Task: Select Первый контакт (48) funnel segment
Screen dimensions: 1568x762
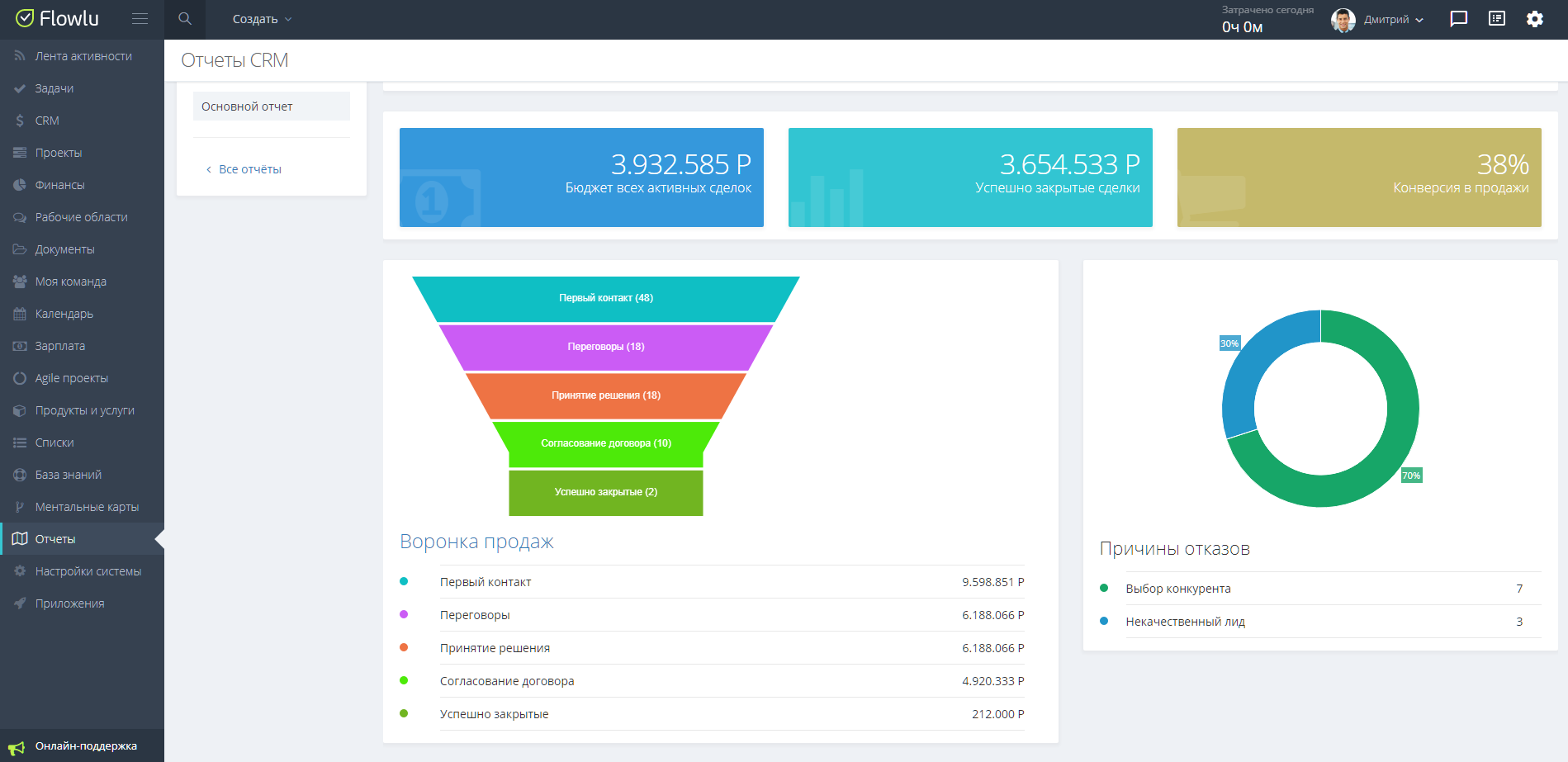Action: (606, 298)
